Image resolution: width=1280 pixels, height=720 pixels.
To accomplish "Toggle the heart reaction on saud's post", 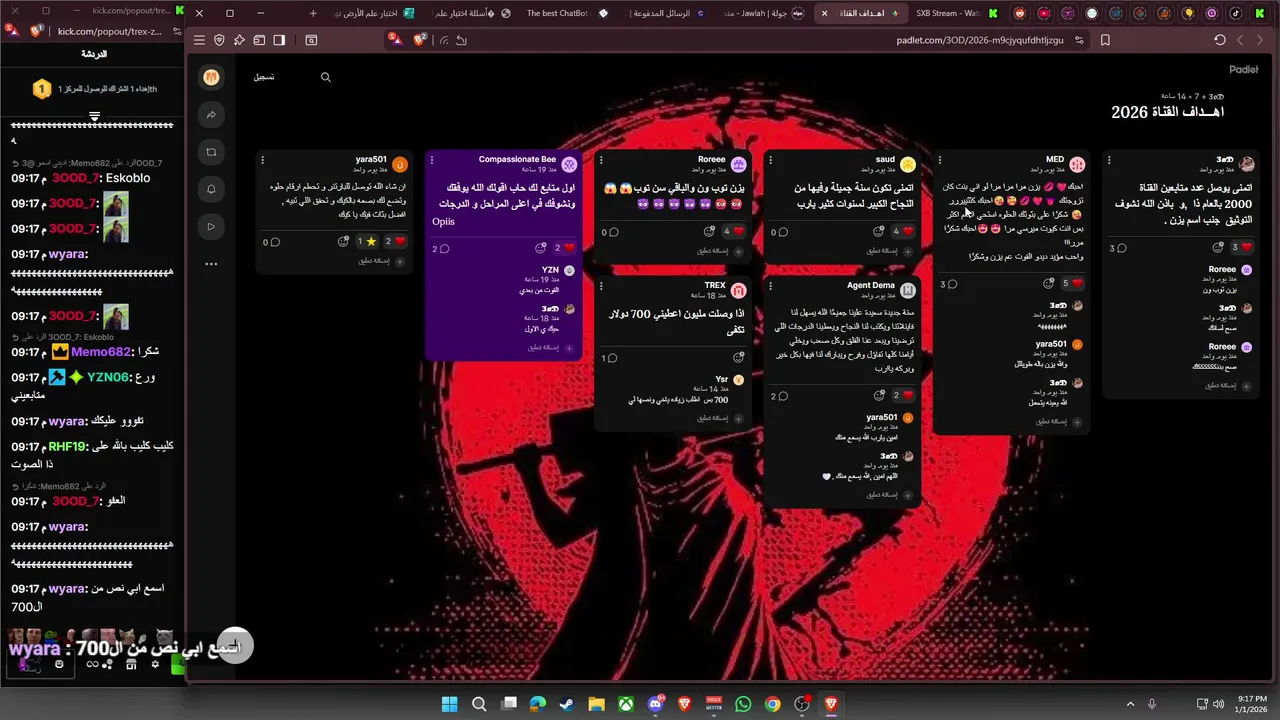I will (902, 232).
